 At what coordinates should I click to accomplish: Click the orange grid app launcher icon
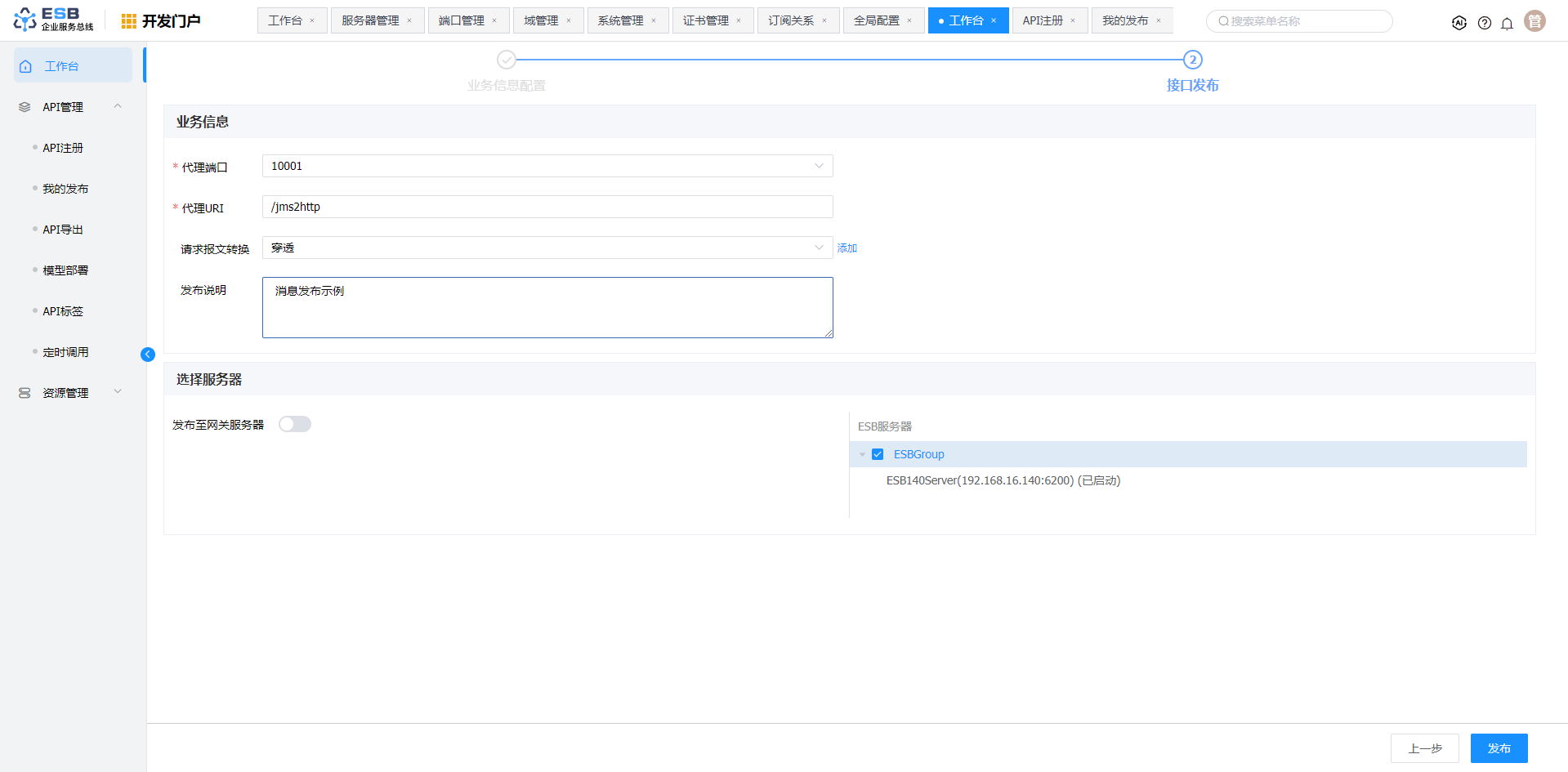coord(128,21)
